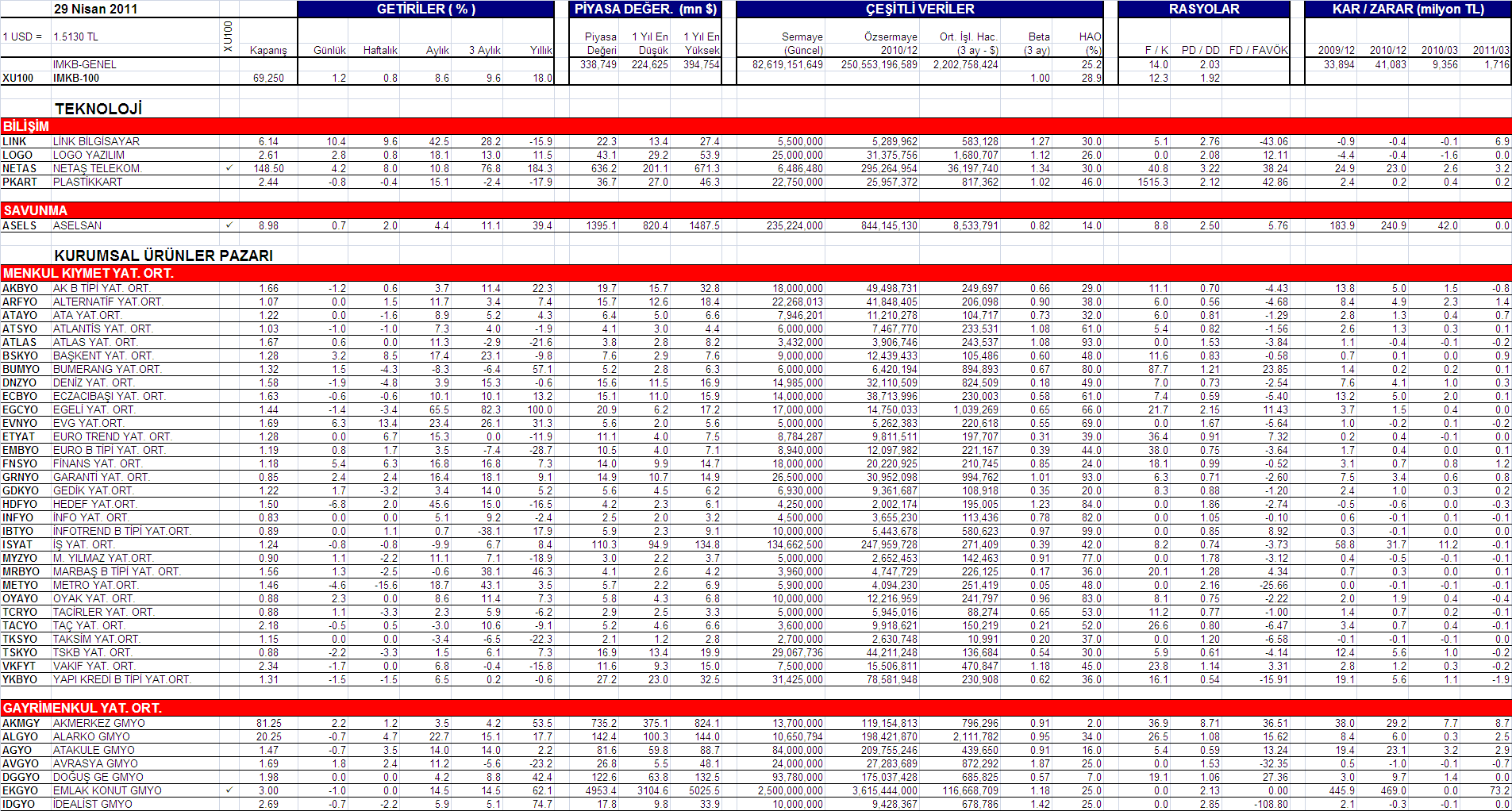Click the red 'SAVUNMA' category bar
The height and width of the screenshot is (811, 1512).
(x=756, y=210)
